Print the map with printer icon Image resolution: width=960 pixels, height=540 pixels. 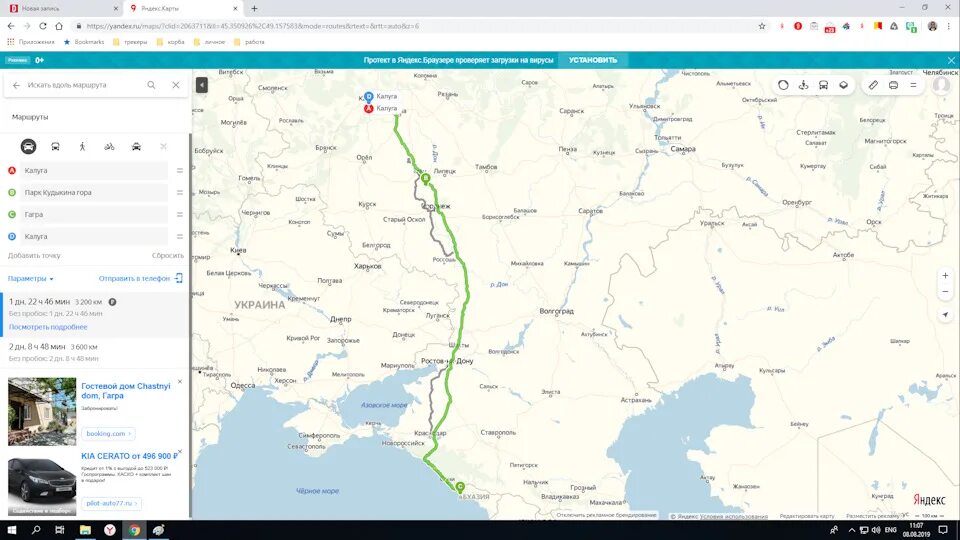coord(893,85)
